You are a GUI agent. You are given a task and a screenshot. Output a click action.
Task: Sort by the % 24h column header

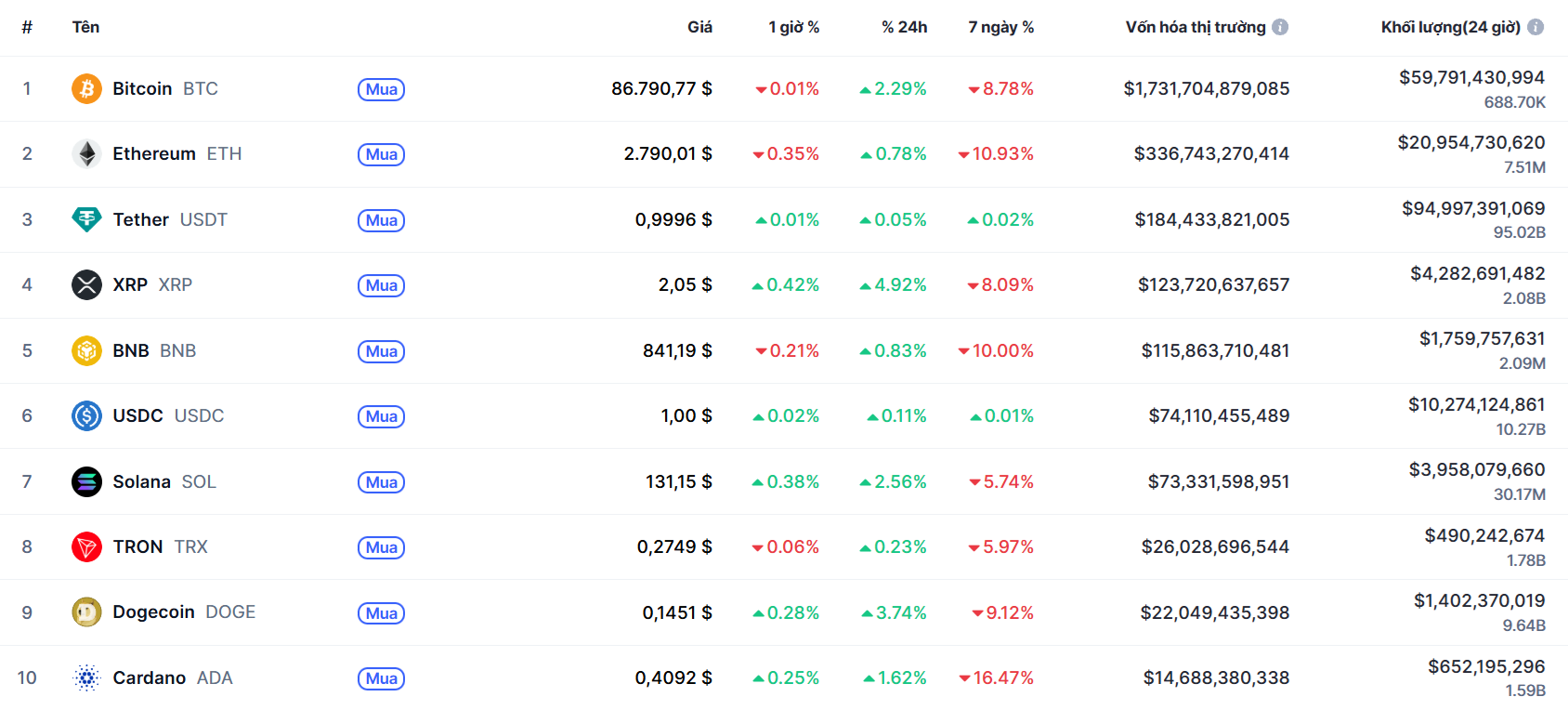coord(904,27)
